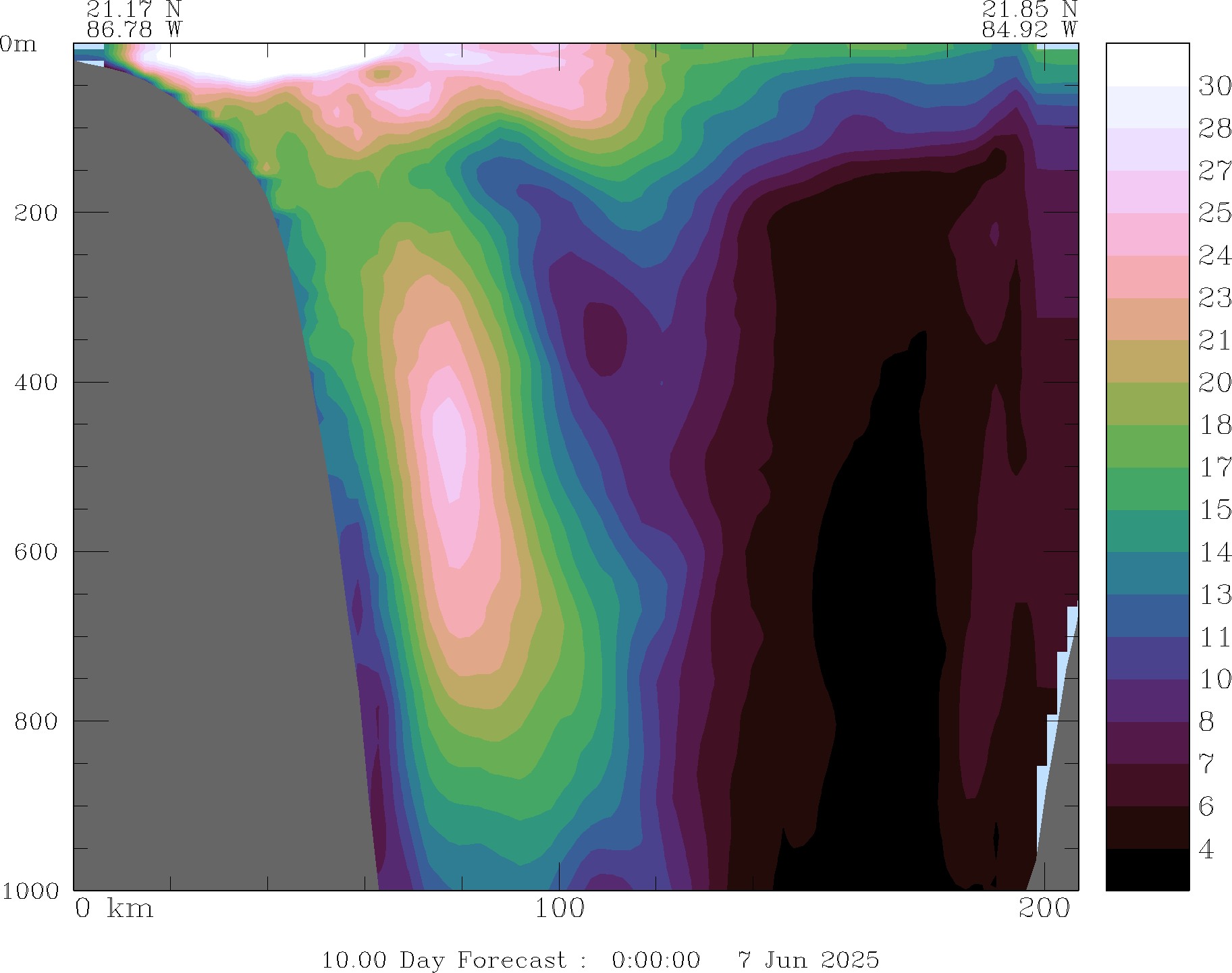Select the "7 Jun 2025" date text
Viewport: 1232px width, 973px height.
click(x=808, y=960)
